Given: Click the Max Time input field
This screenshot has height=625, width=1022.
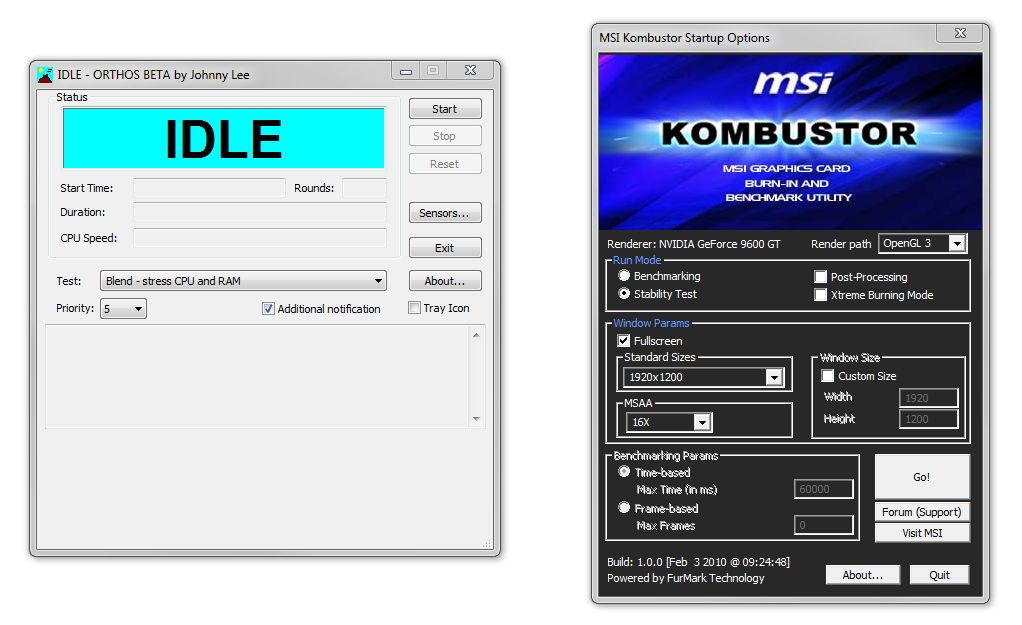Looking at the screenshot, I should pos(824,489).
